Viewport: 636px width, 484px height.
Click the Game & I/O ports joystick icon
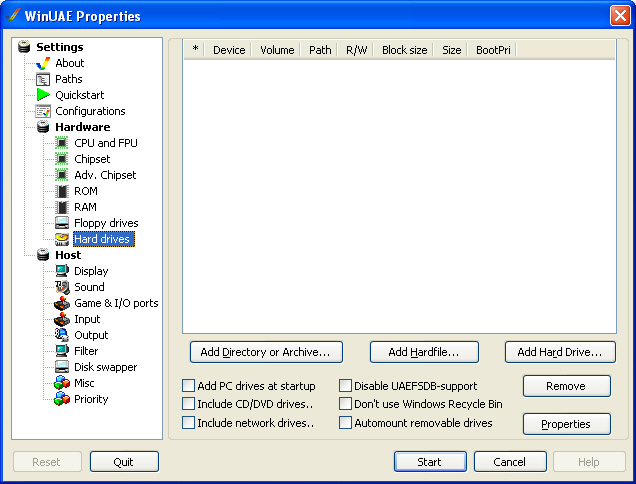pyautogui.click(x=62, y=303)
